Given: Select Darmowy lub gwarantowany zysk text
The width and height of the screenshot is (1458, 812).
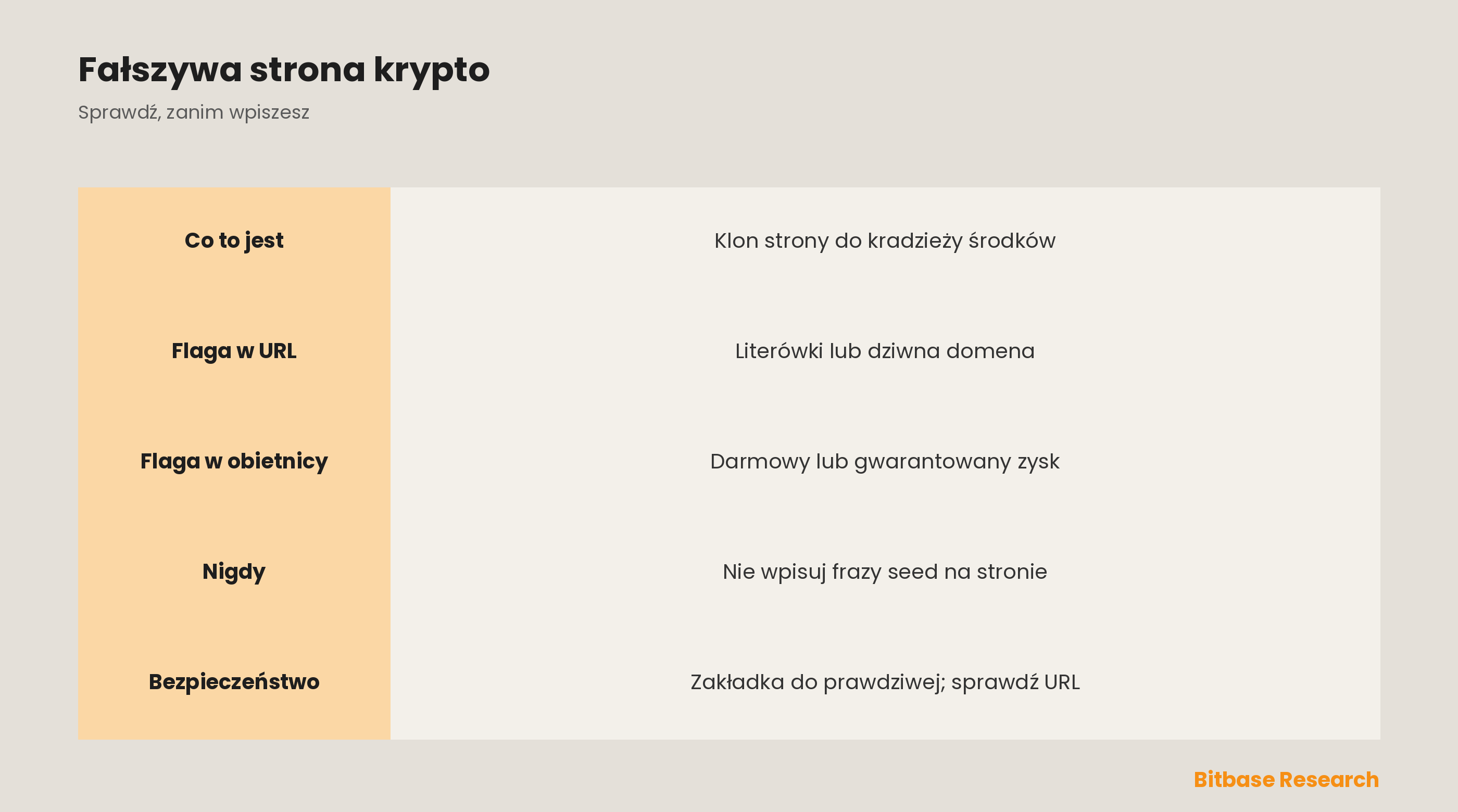Looking at the screenshot, I should 885,462.
